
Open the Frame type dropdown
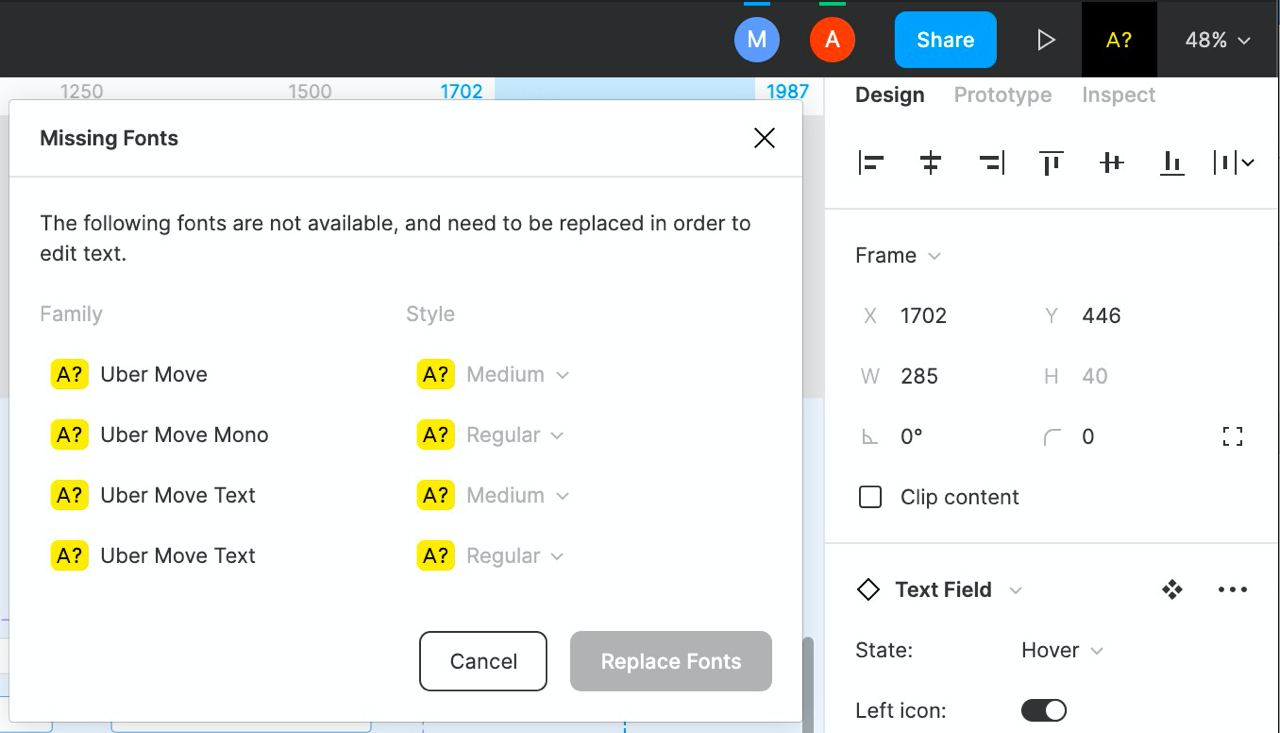click(898, 256)
